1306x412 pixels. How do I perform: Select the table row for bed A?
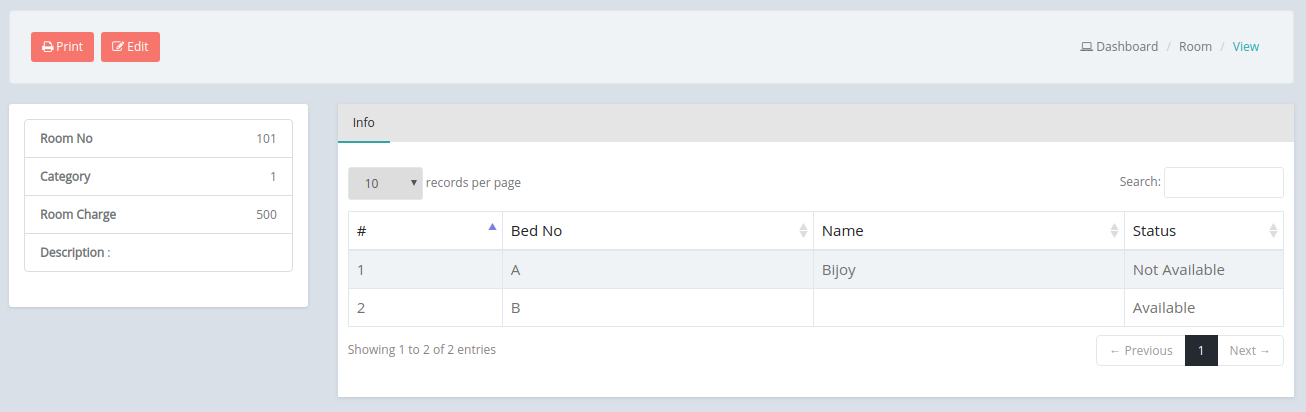[x=816, y=270]
